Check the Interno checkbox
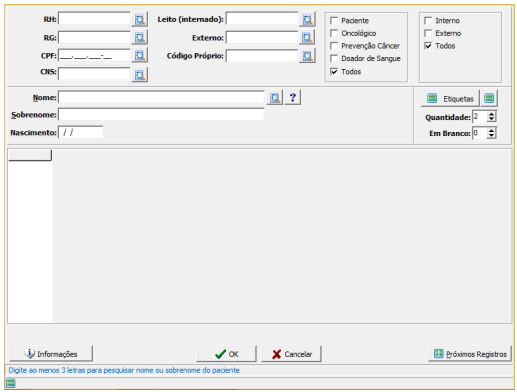 click(x=428, y=21)
